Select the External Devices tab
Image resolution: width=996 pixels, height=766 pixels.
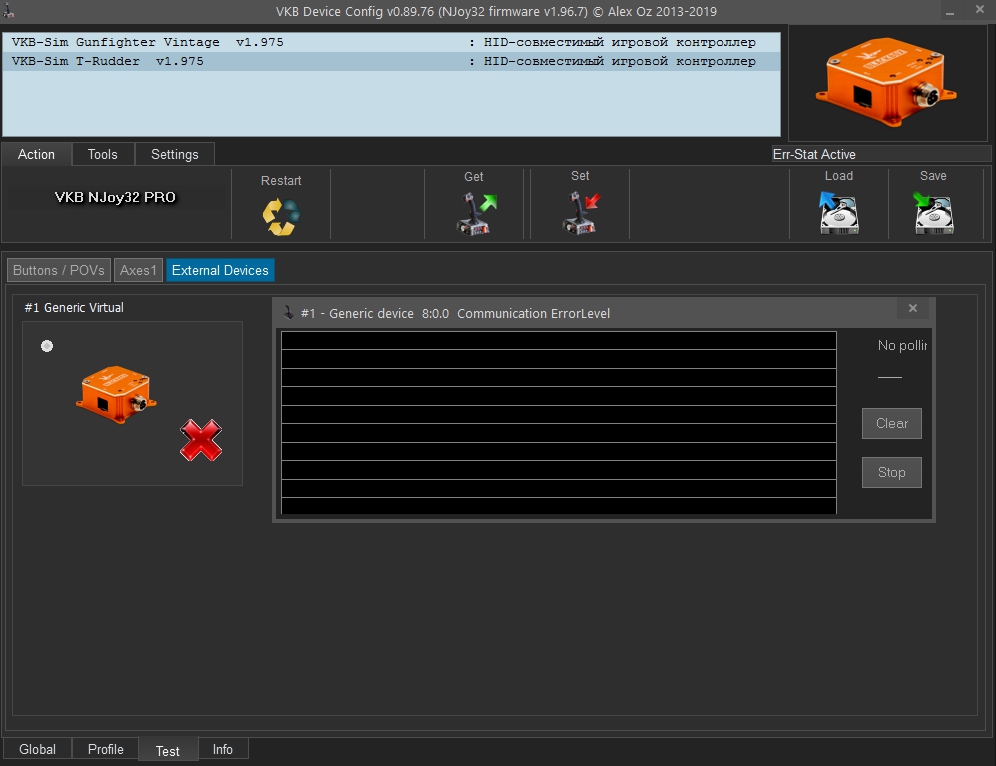pyautogui.click(x=220, y=270)
